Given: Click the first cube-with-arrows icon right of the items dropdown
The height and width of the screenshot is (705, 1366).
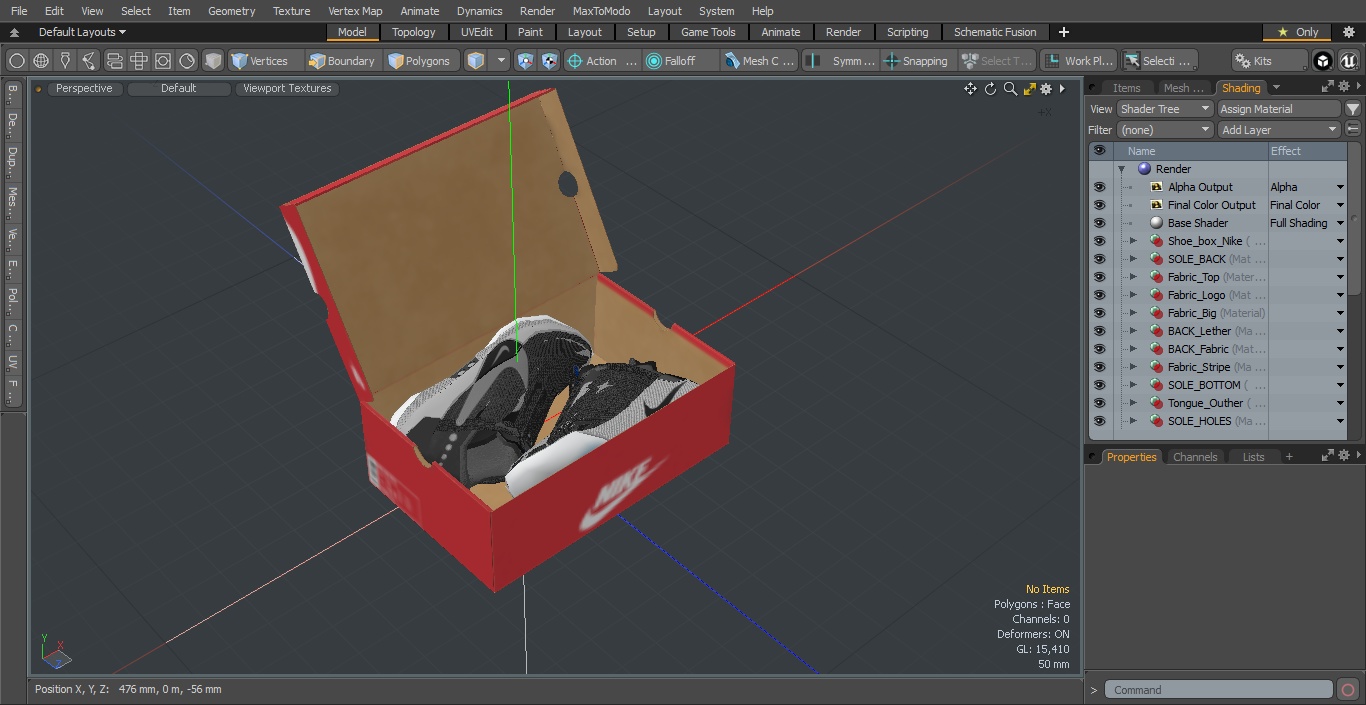Looking at the screenshot, I should 526,61.
